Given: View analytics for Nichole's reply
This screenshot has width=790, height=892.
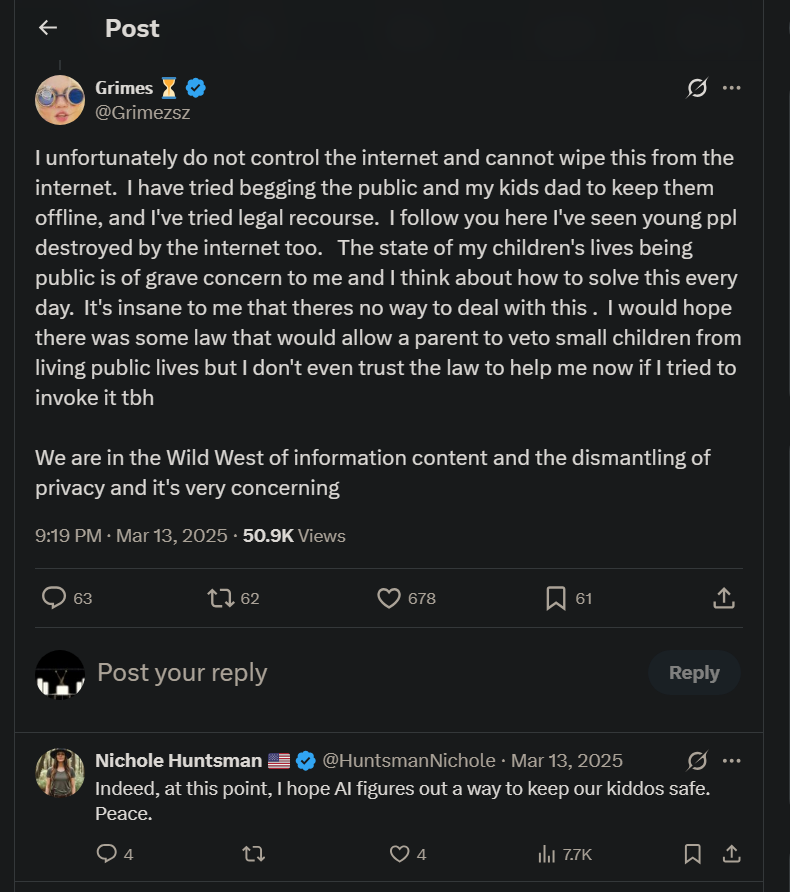Looking at the screenshot, I should 547,854.
